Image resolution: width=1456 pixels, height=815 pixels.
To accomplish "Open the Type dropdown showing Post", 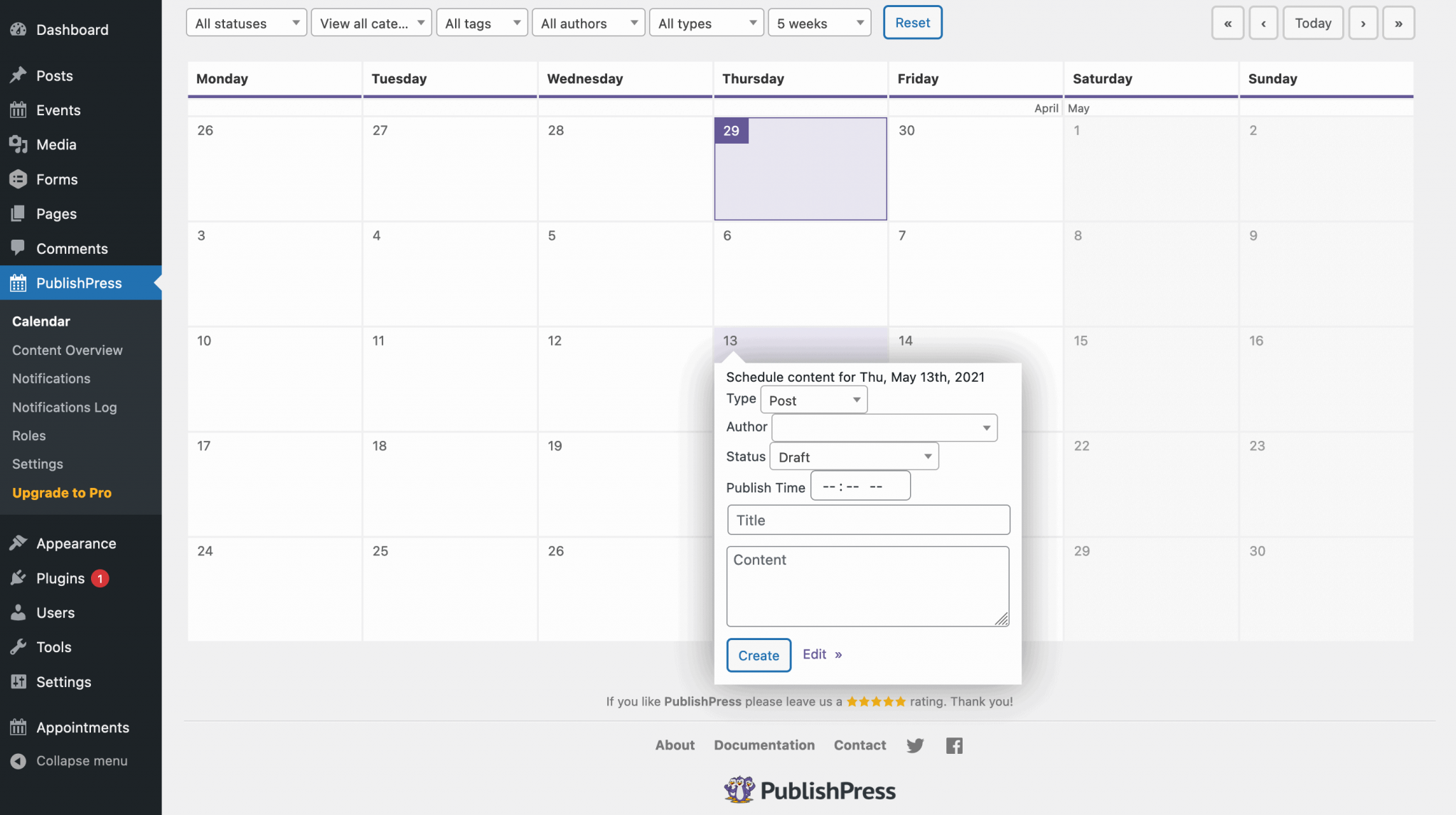I will coord(813,399).
